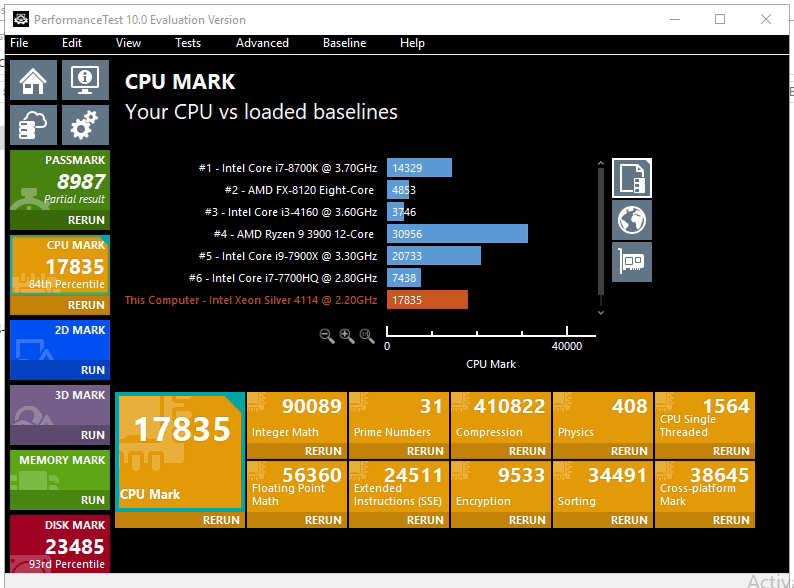
Task: Zoom out the CPU Mark chart
Action: 327,336
